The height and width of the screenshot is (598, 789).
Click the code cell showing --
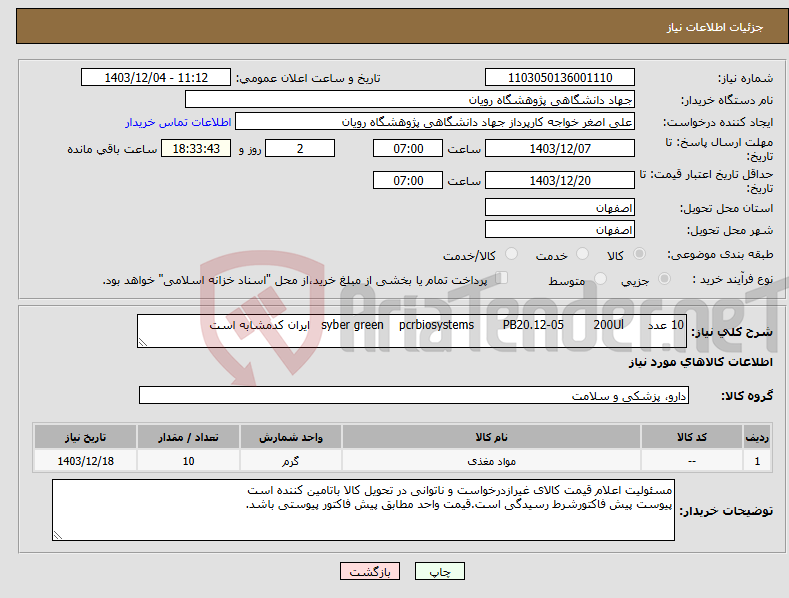point(692,461)
